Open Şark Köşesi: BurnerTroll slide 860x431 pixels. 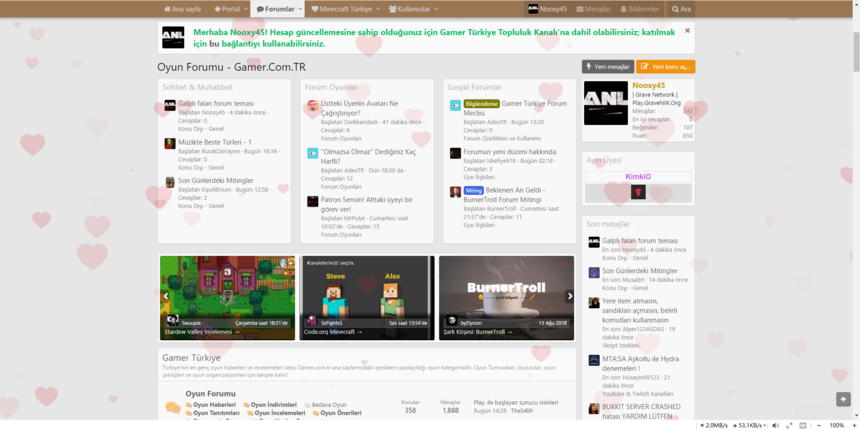507,298
